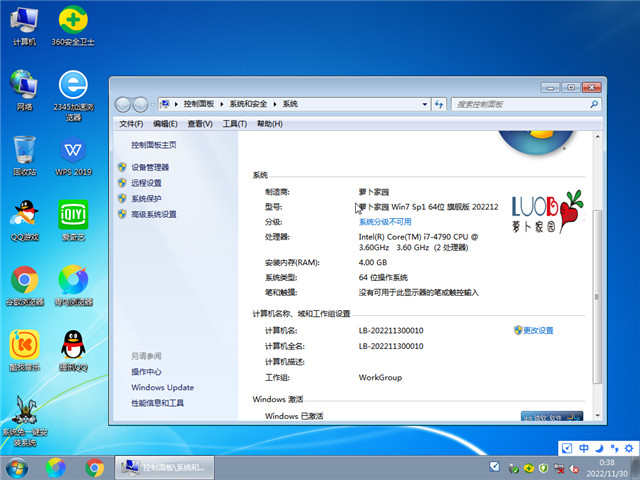Open the recent pages dropdown beside forward button
This screenshot has width=640, height=480.
pyautogui.click(x=153, y=104)
